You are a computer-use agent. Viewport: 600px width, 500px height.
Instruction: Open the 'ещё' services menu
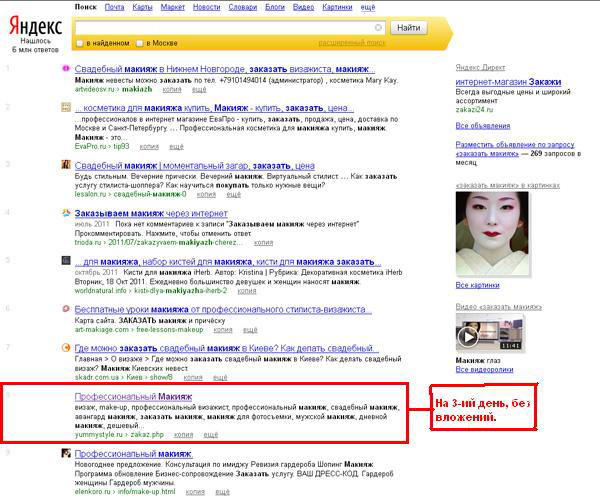tap(368, 7)
